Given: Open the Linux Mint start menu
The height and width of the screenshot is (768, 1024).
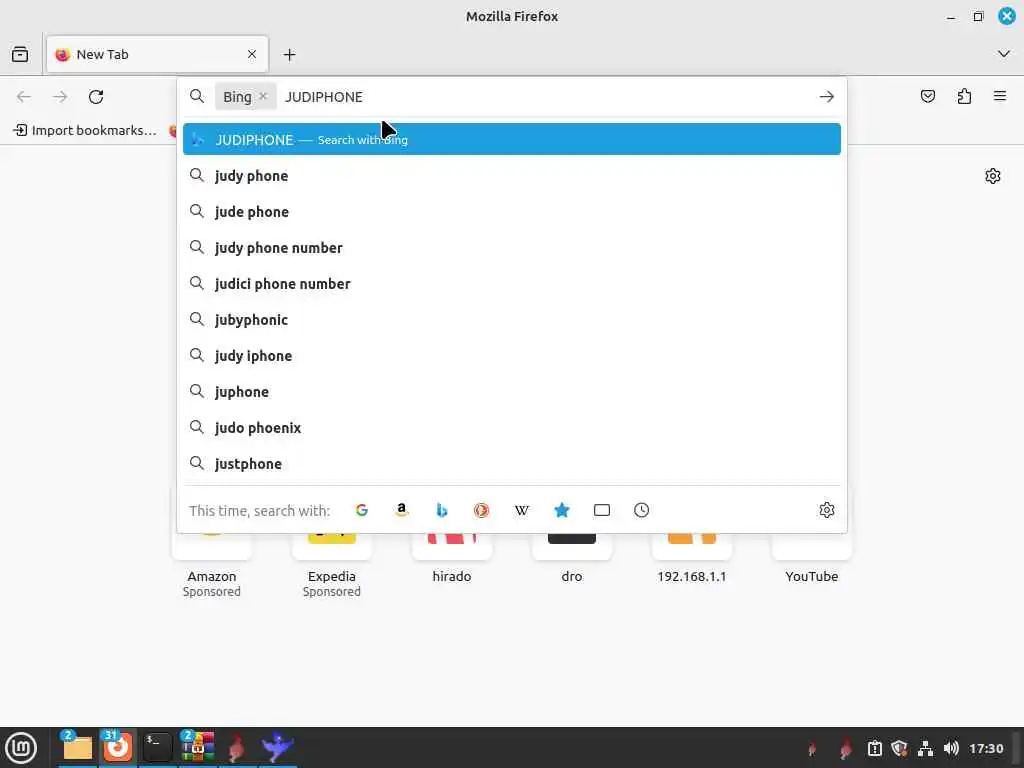Looking at the screenshot, I should pyautogui.click(x=21, y=748).
